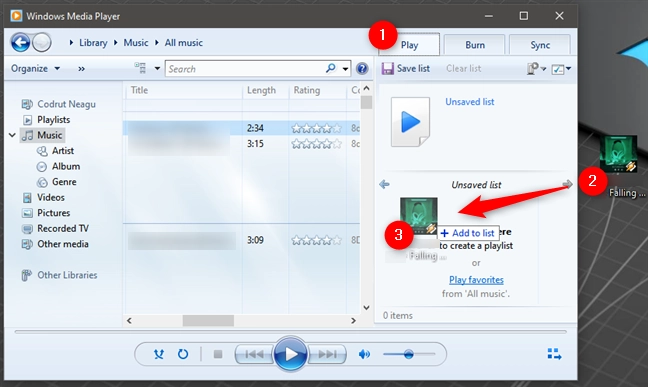Click the large Play button
This screenshot has width=648, height=387.
291,354
